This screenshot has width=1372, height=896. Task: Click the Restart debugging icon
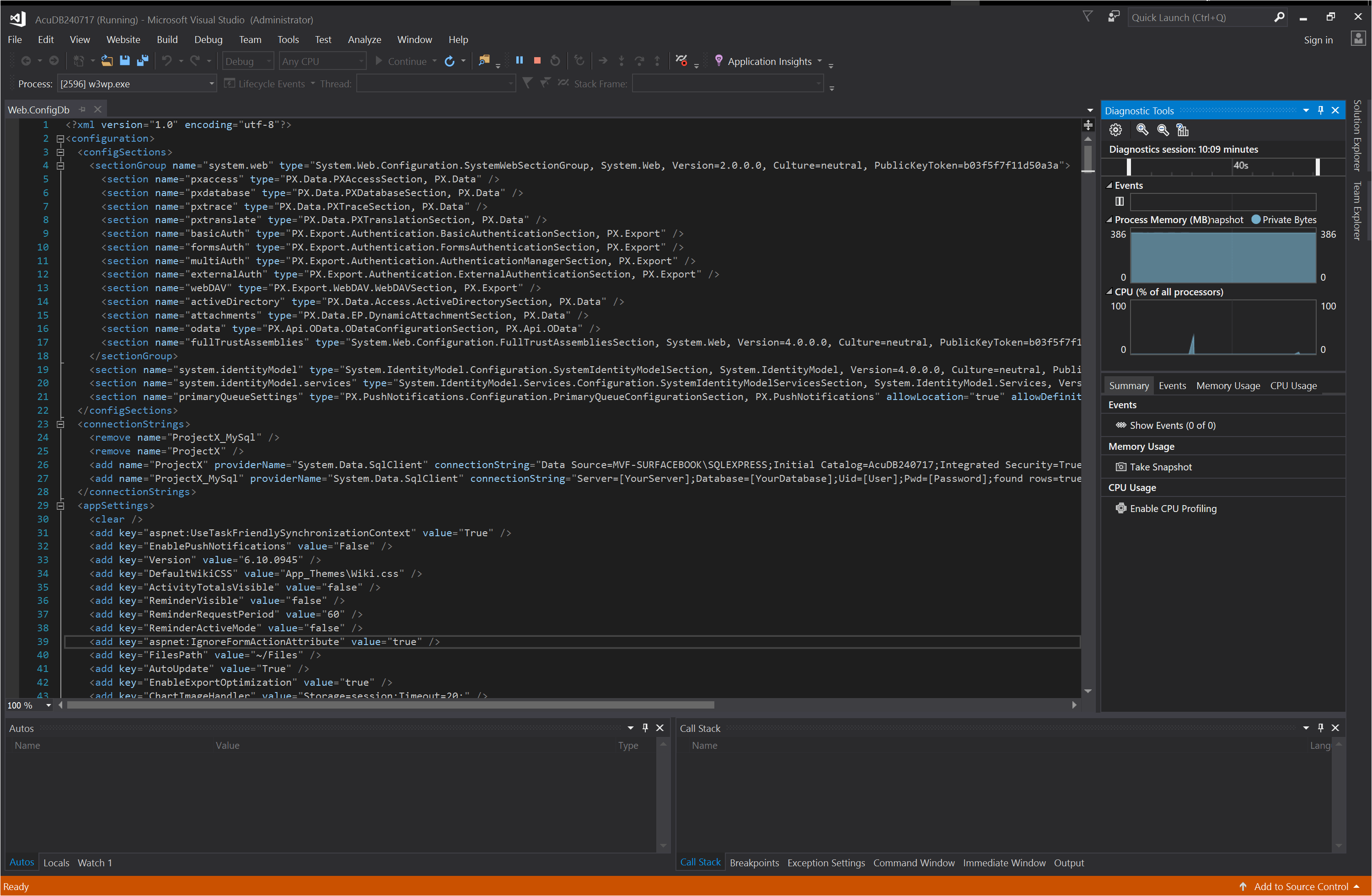point(555,60)
